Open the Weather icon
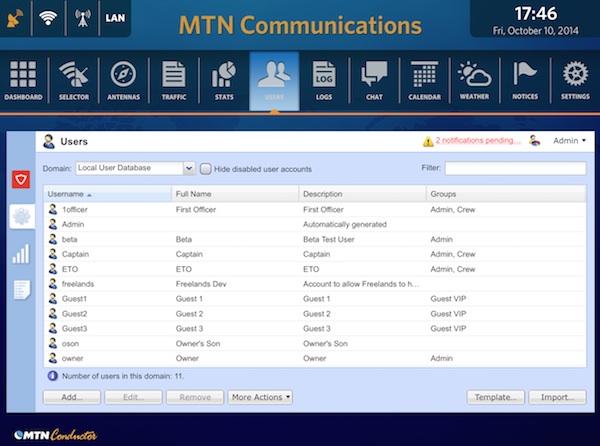This screenshot has height=446, width=600. 474,80
